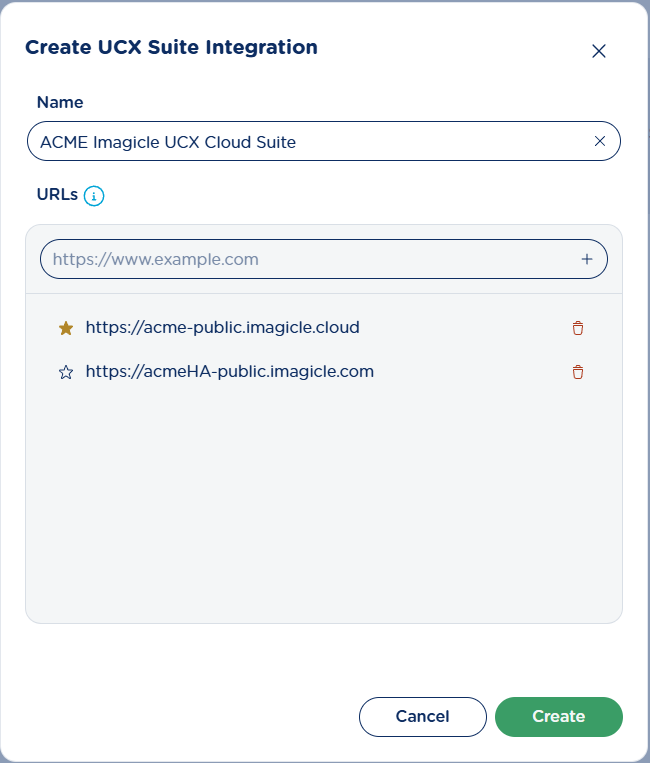The width and height of the screenshot is (650, 763).
Task: Click the Name field label
Action: click(x=60, y=102)
